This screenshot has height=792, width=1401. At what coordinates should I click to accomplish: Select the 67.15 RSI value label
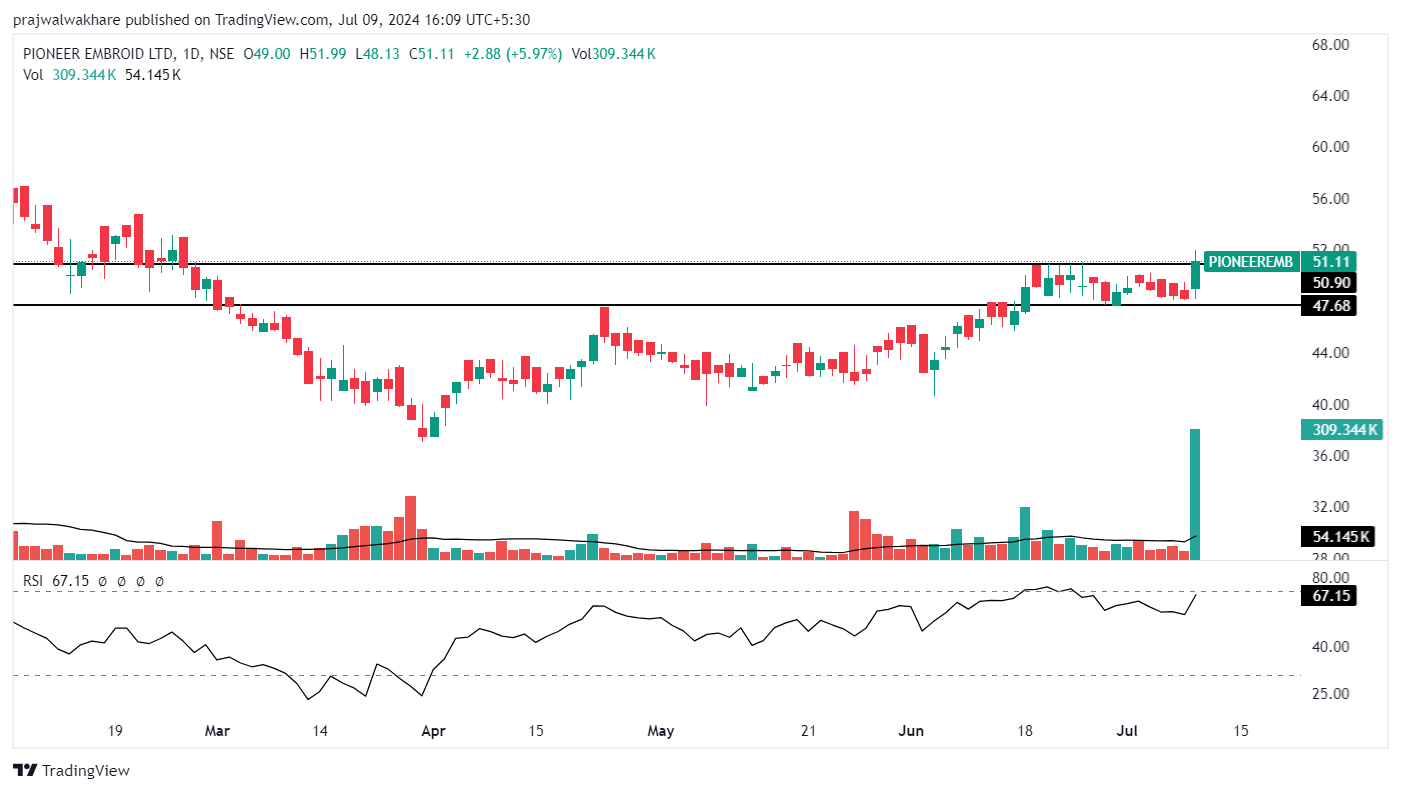coord(1334,596)
